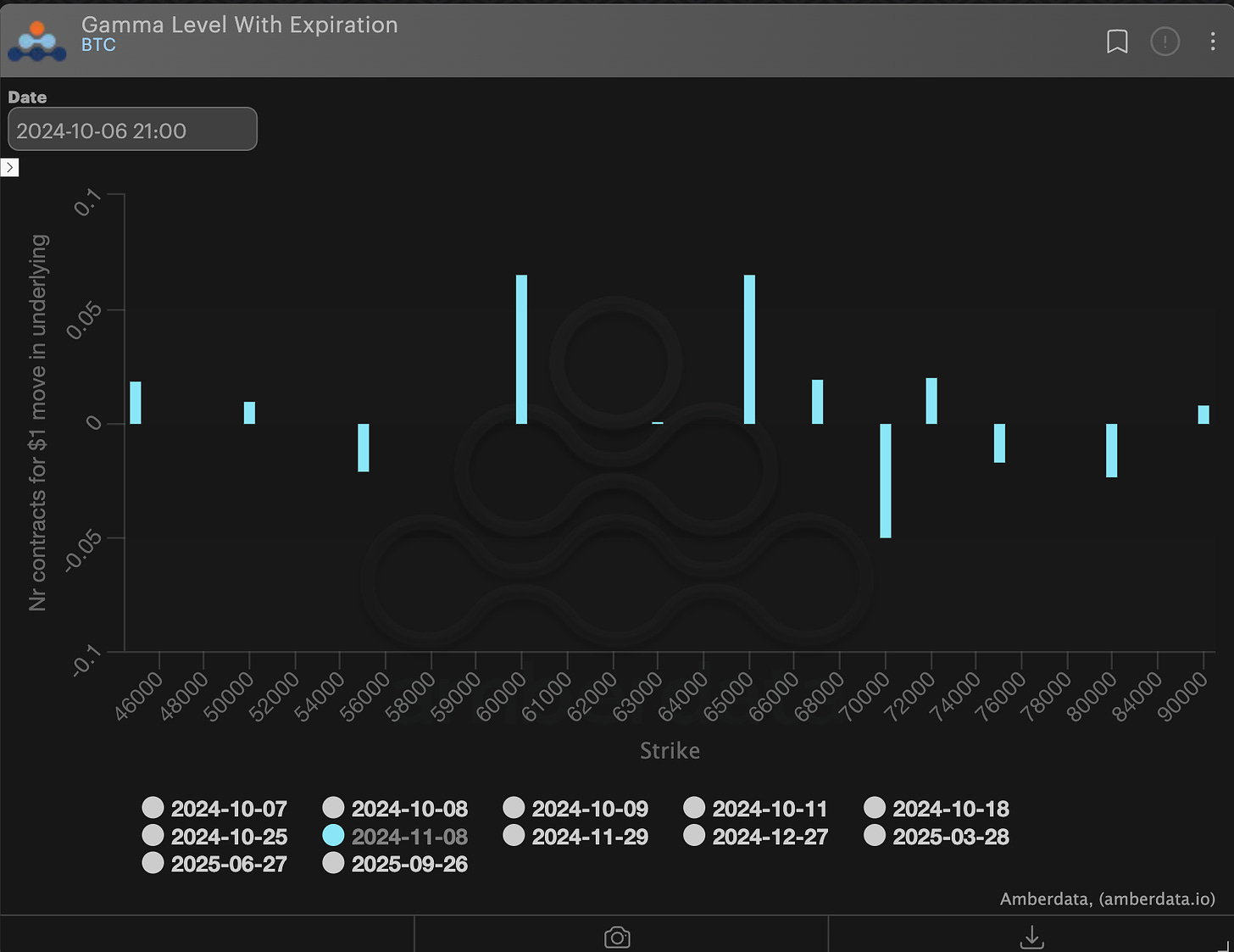Expand the side panel chevron arrow
The height and width of the screenshot is (952, 1234).
pos(9,167)
